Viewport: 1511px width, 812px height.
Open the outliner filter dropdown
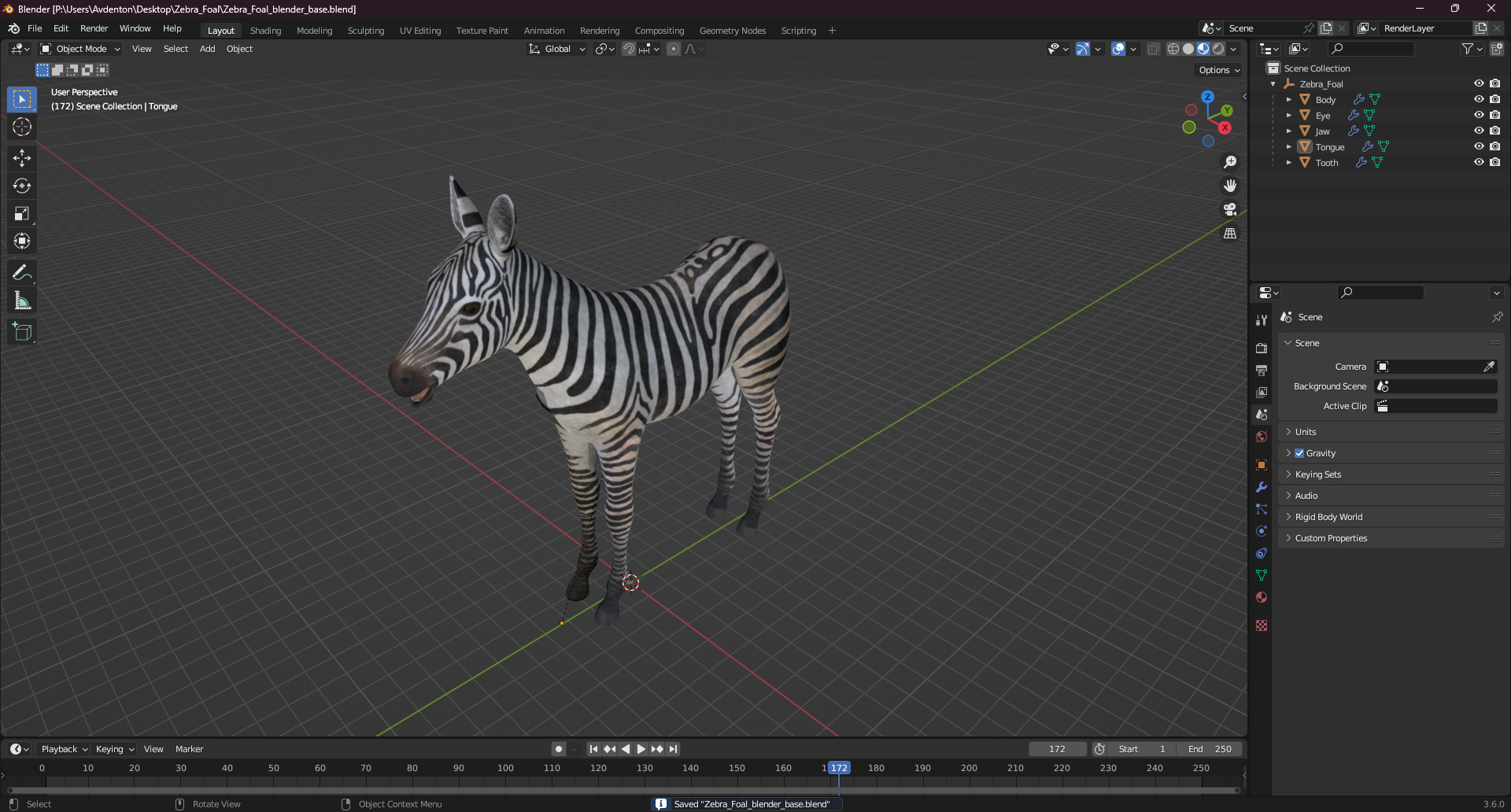coord(1472,49)
